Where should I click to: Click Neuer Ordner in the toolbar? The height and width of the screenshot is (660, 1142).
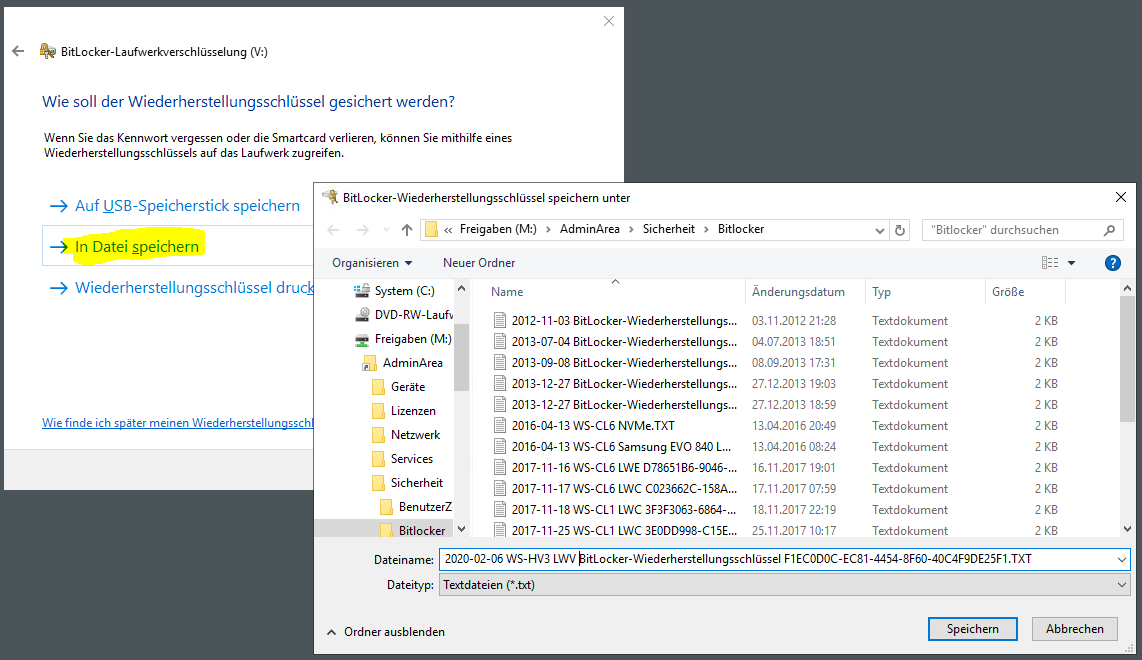click(x=479, y=263)
